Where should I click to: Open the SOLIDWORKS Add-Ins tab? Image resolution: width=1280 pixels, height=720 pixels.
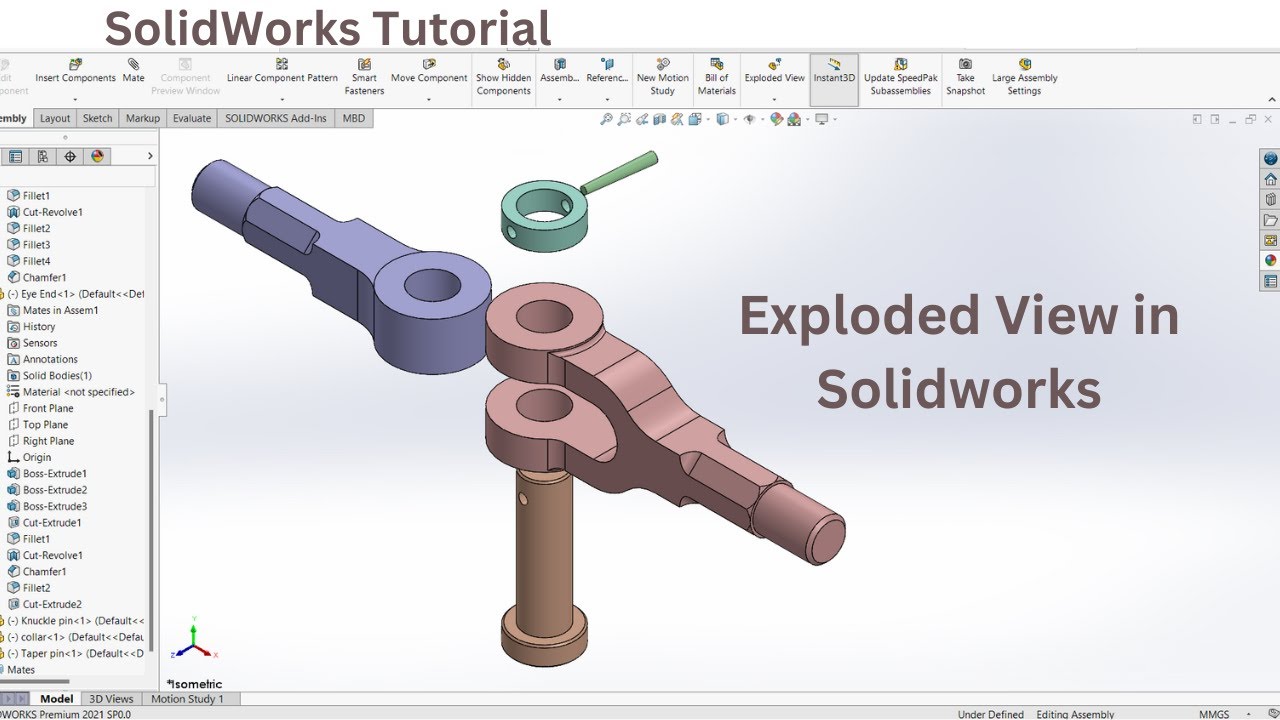tap(276, 118)
